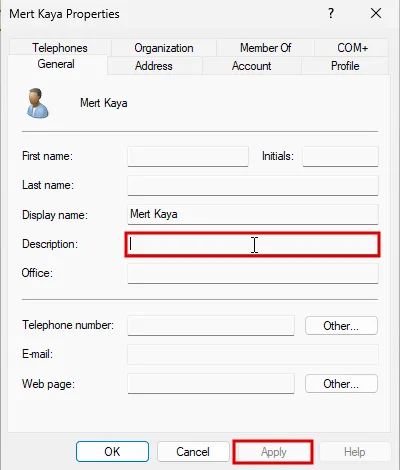Go to the Profile tab
The image size is (400, 470).
pos(345,66)
